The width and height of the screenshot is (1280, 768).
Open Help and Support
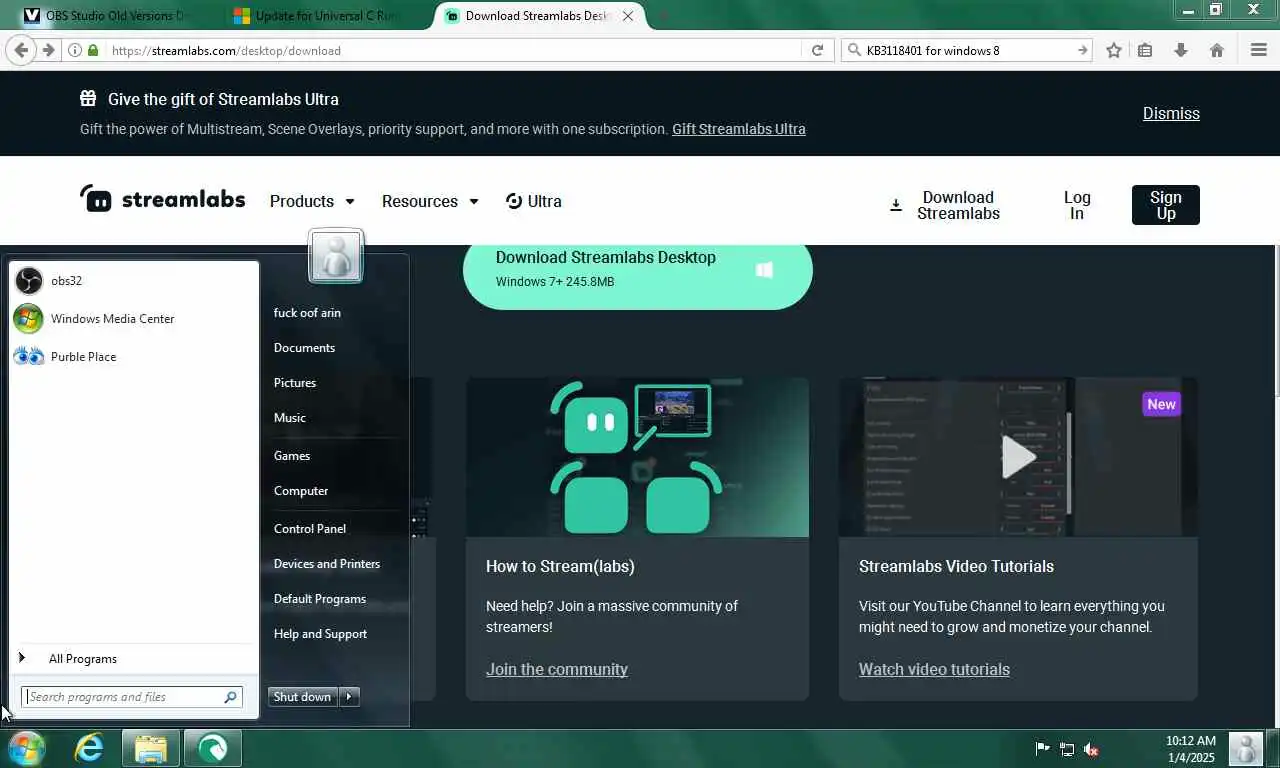[x=320, y=634]
